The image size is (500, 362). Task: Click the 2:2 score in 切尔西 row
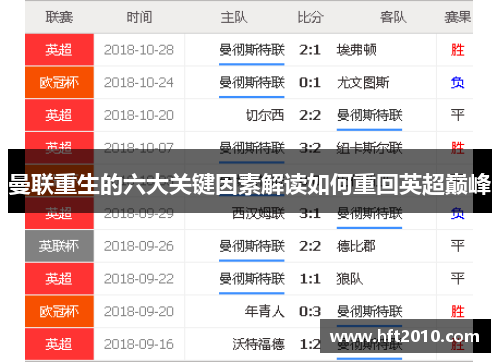pyautogui.click(x=310, y=115)
